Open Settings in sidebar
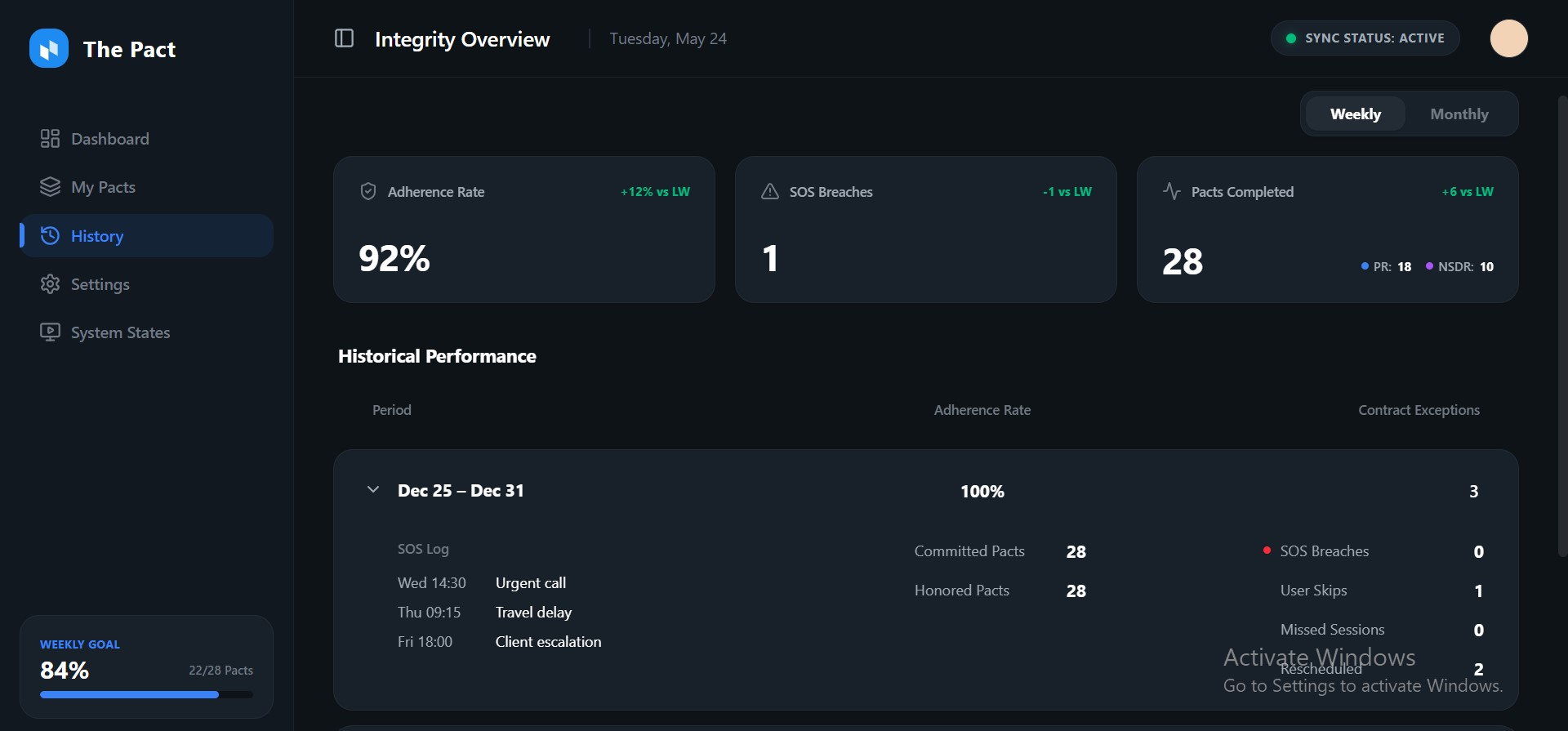The image size is (1568, 731). coord(147,284)
